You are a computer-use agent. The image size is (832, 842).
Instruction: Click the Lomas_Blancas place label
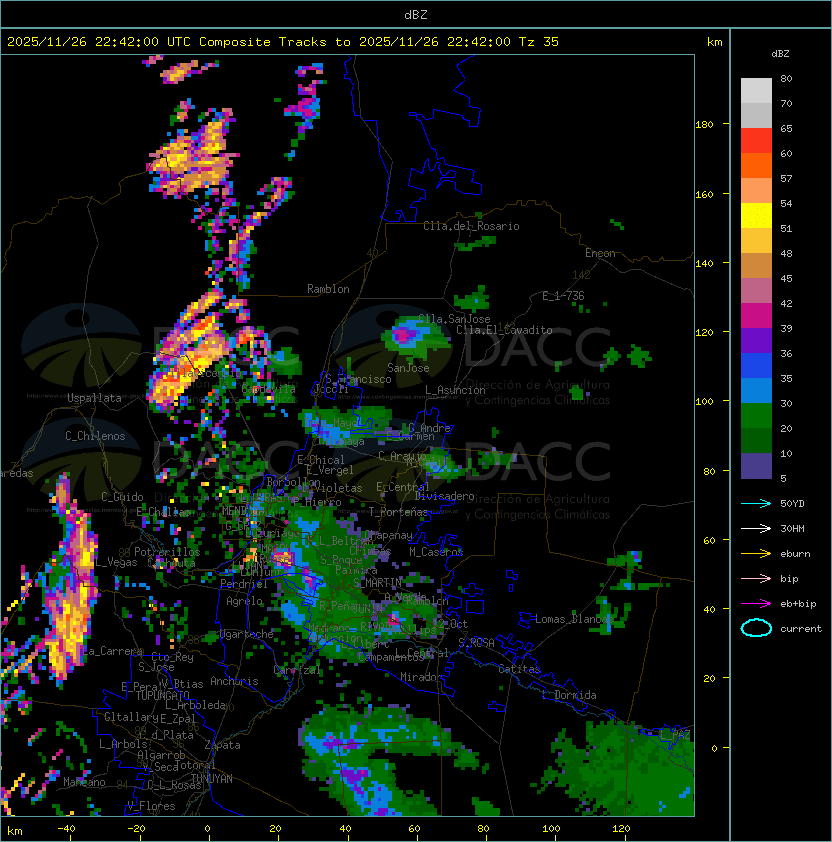click(x=574, y=619)
